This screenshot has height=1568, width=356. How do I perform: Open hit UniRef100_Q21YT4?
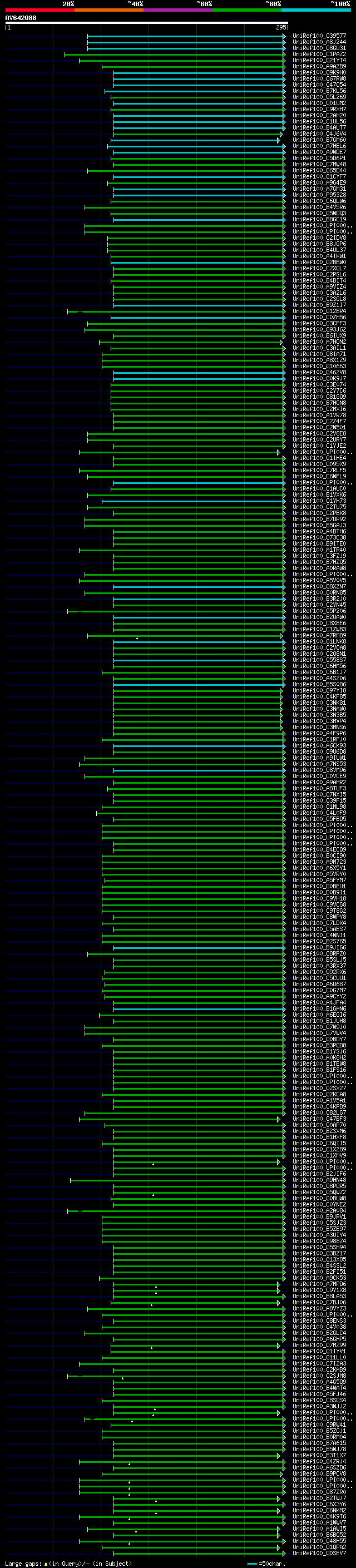point(319,60)
